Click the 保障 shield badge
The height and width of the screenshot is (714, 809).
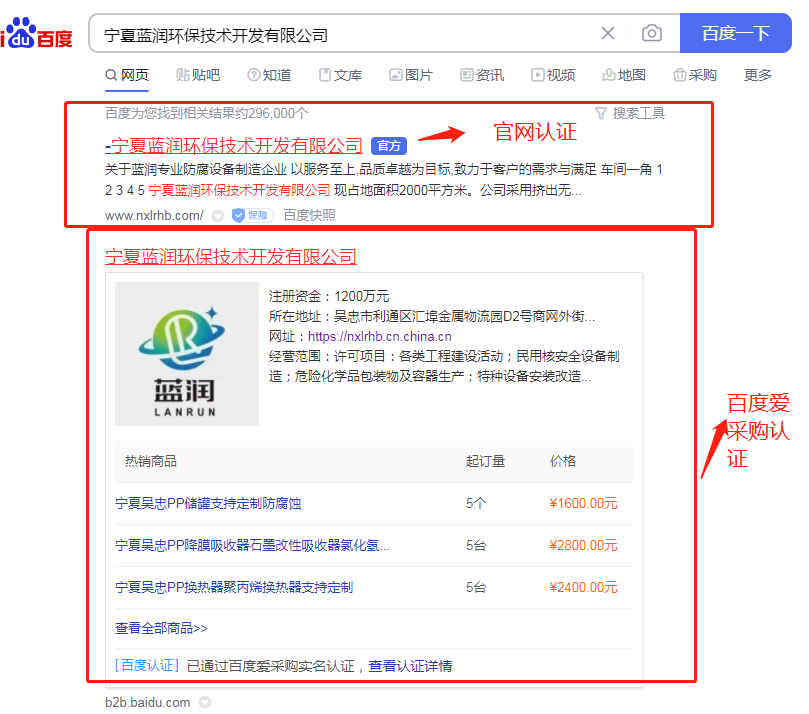252,215
